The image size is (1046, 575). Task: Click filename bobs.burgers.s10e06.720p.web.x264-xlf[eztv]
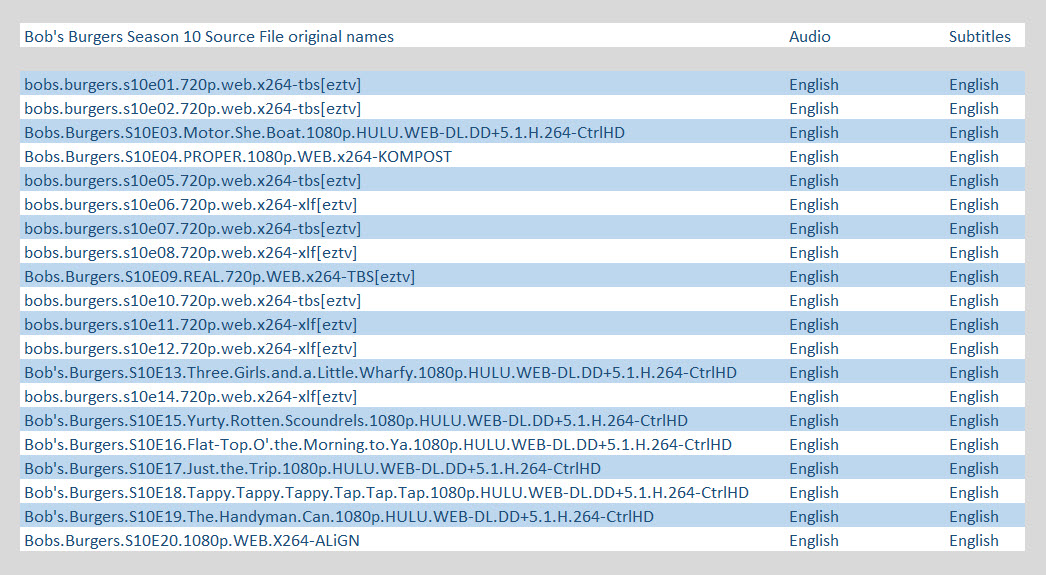coord(190,205)
